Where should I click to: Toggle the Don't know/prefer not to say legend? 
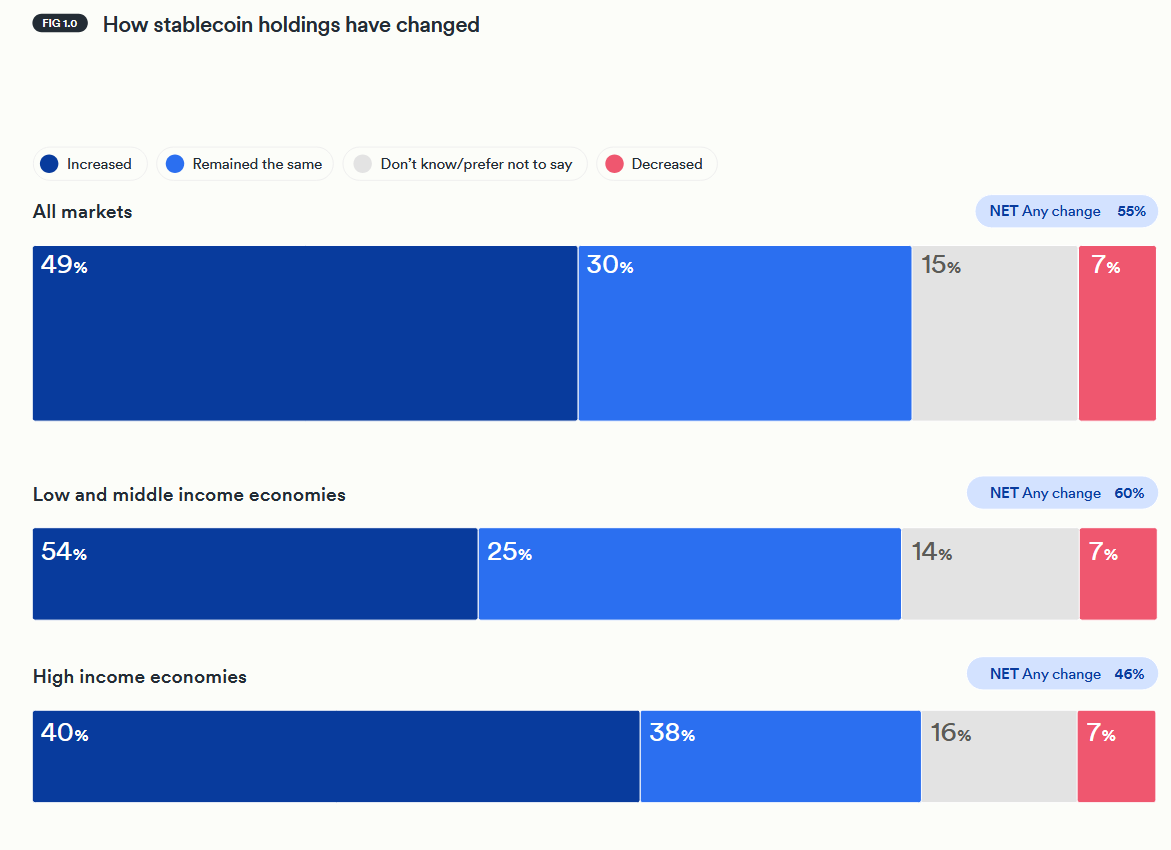pyautogui.click(x=464, y=164)
